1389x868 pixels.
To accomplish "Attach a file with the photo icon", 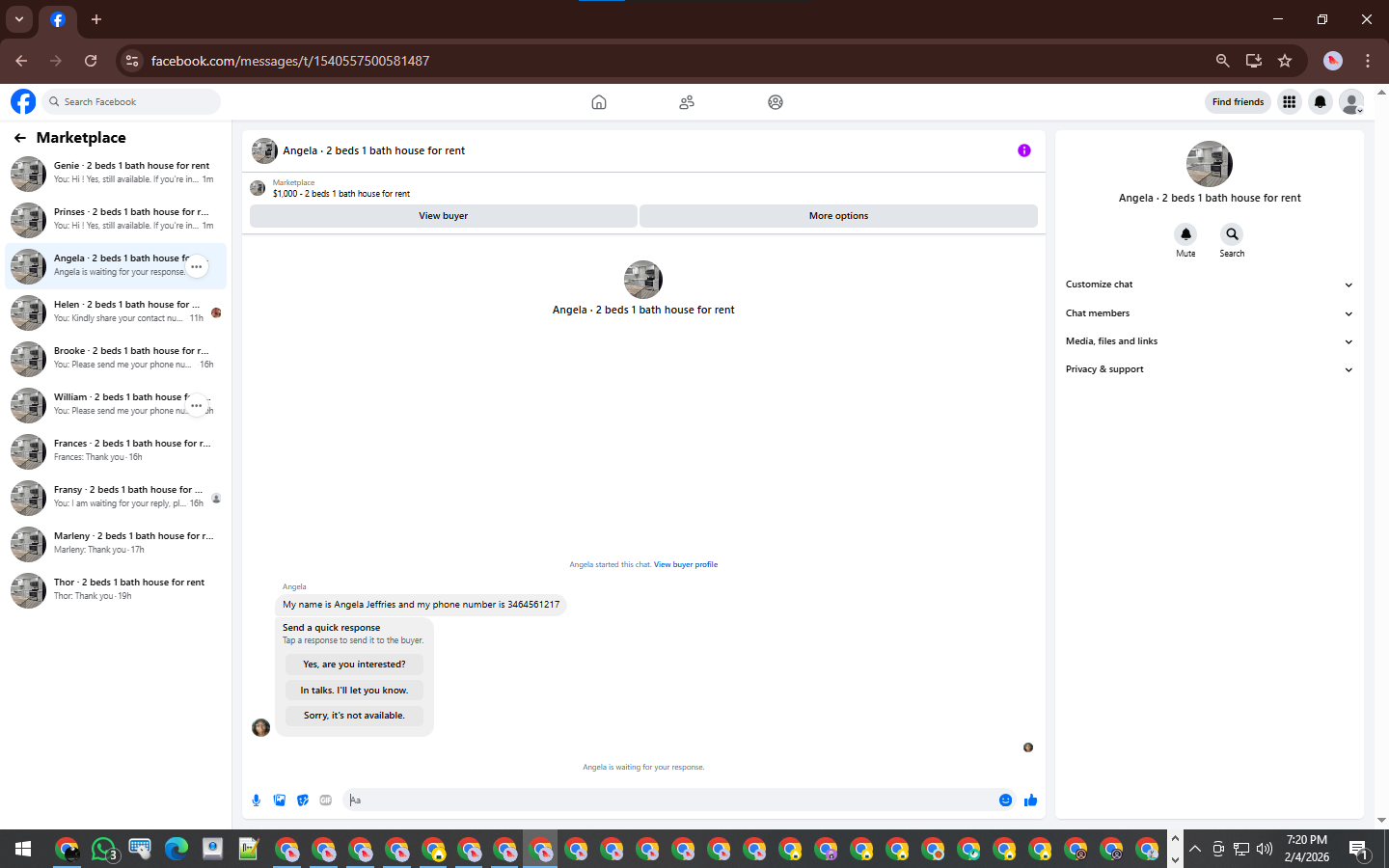I will point(280,800).
